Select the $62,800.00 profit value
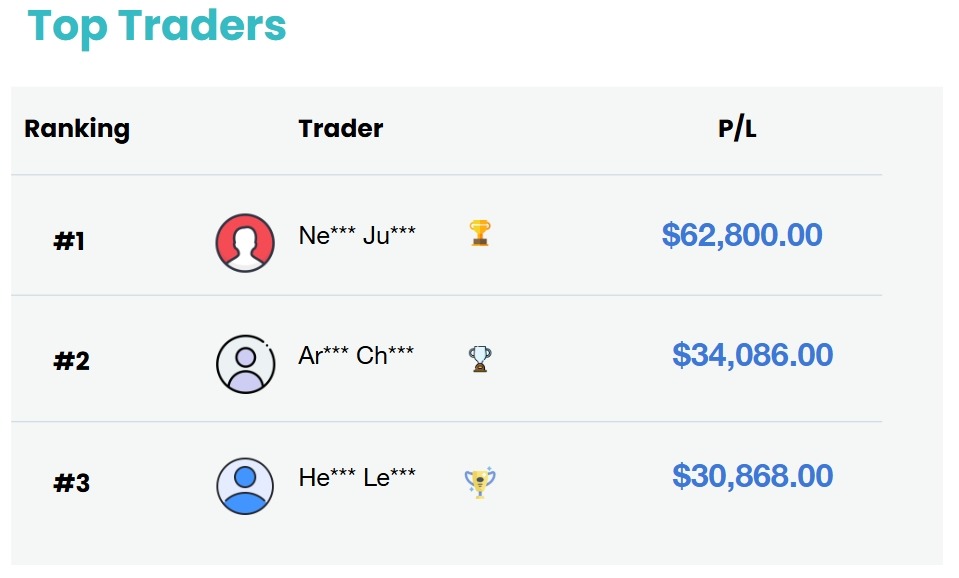The image size is (959, 578). click(x=742, y=235)
